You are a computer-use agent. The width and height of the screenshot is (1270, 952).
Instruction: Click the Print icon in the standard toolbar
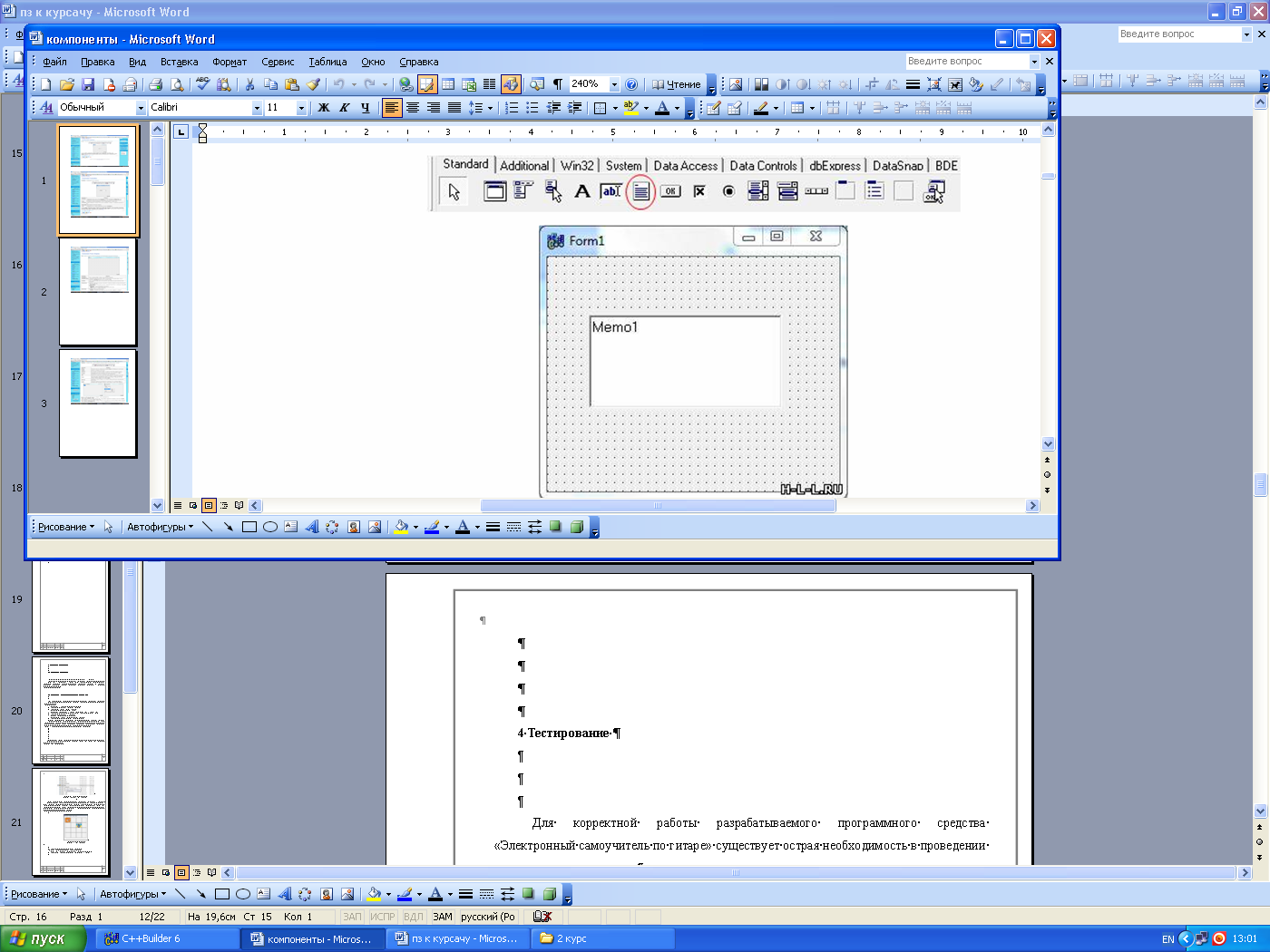tap(155, 84)
